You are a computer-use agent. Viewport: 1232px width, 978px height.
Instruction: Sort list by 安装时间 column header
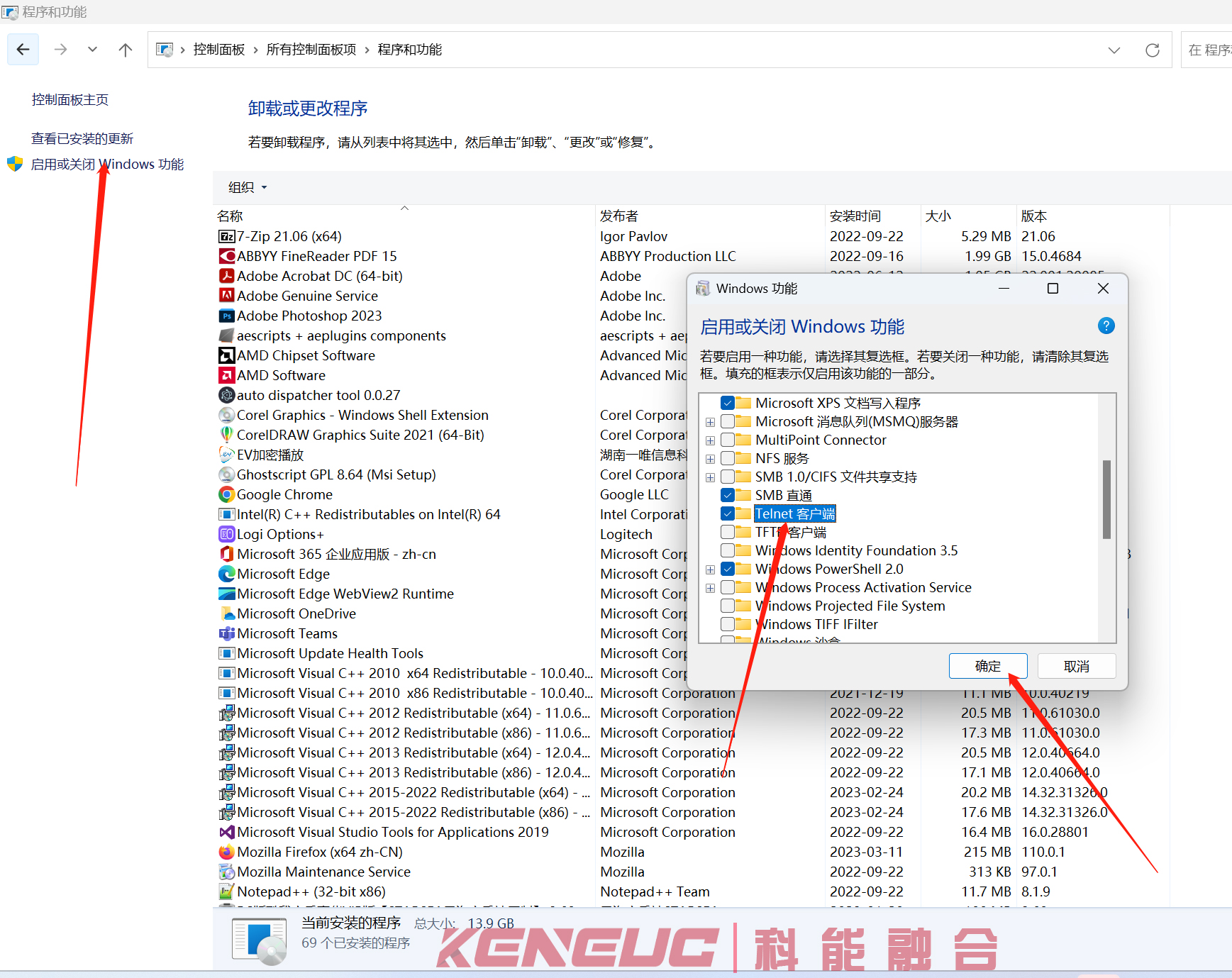coord(873,216)
